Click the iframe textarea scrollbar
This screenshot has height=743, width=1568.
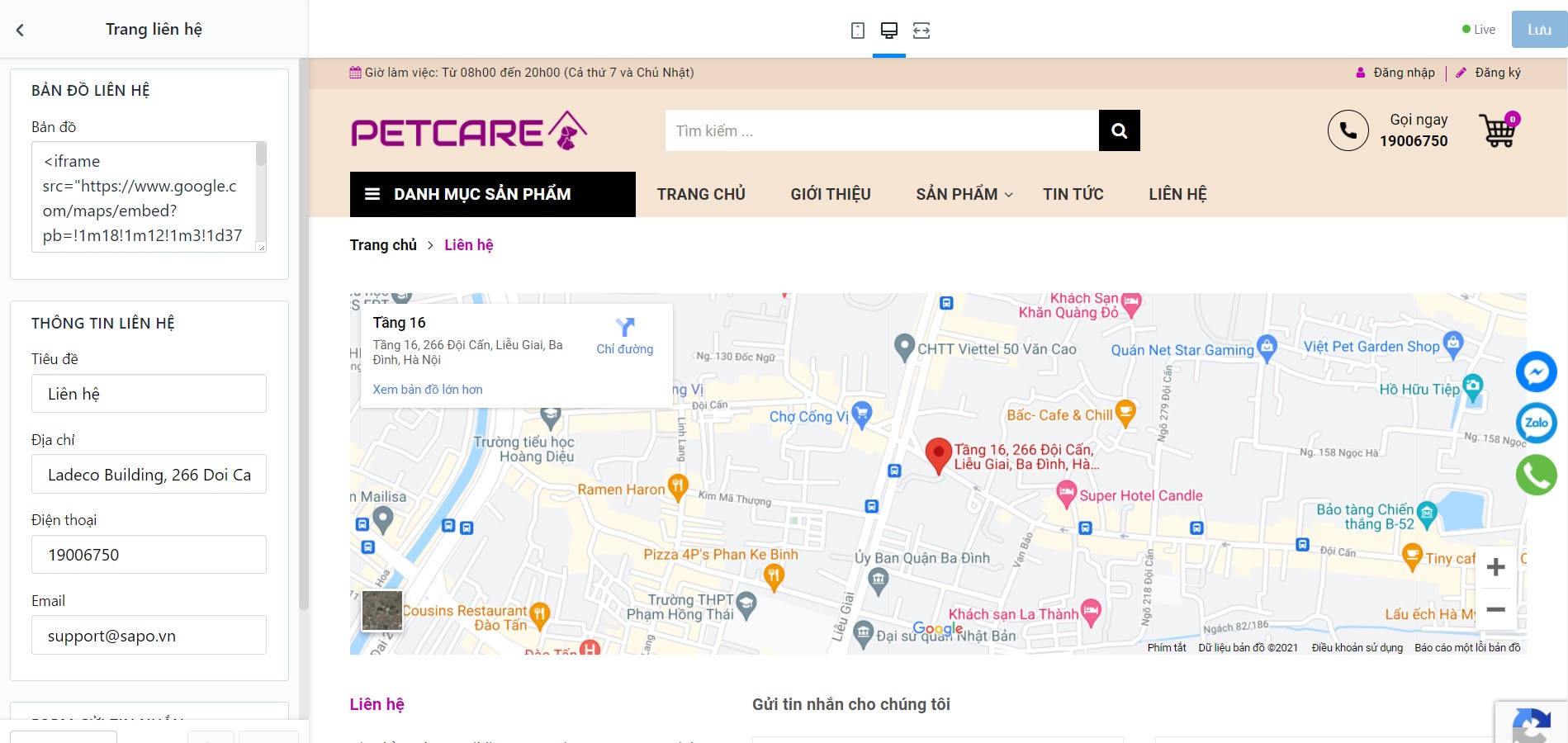point(261,154)
